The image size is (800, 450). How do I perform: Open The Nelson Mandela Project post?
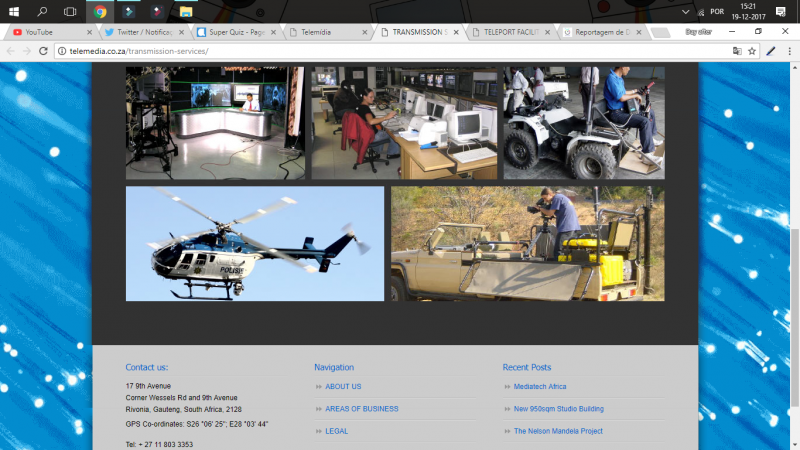click(558, 431)
